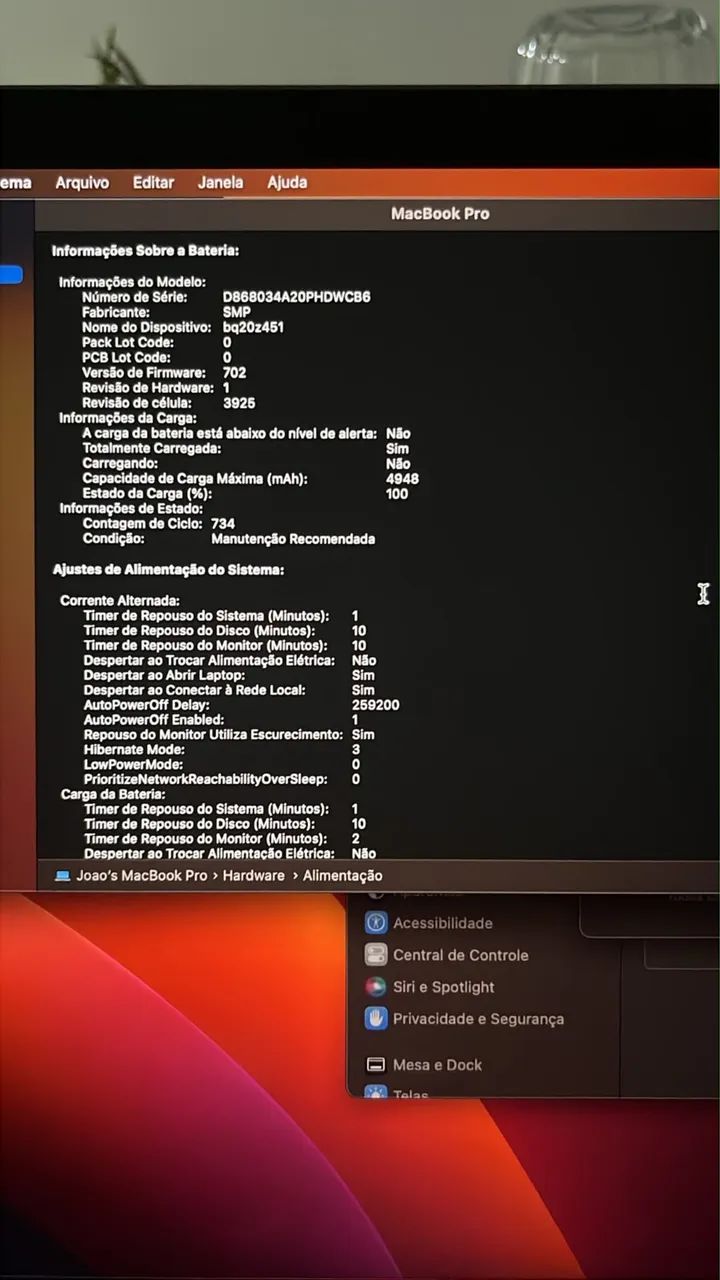The width and height of the screenshot is (720, 1280).
Task: Open the Ajuda menu
Action: click(287, 182)
